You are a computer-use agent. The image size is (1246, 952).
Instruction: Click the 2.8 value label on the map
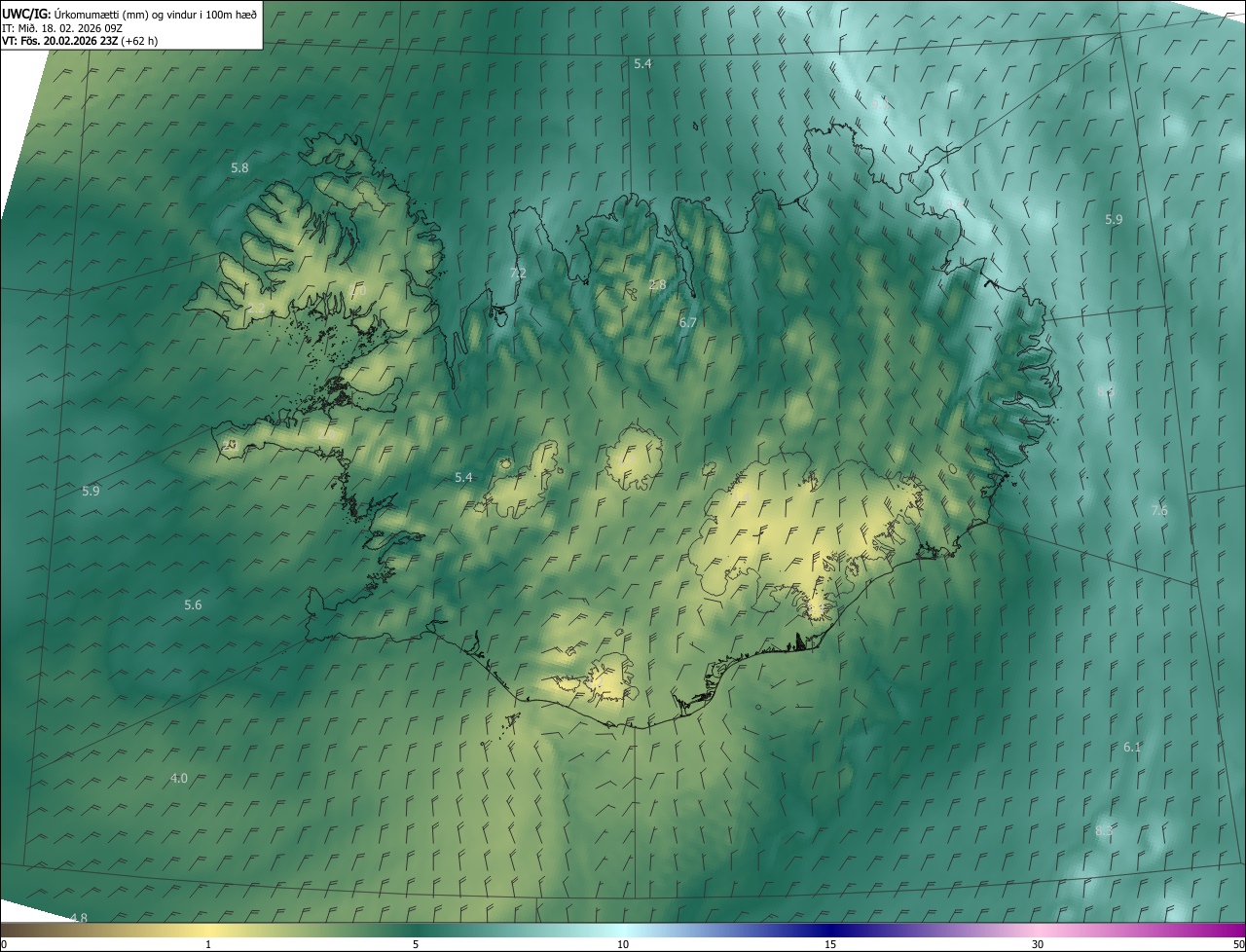coord(658,285)
